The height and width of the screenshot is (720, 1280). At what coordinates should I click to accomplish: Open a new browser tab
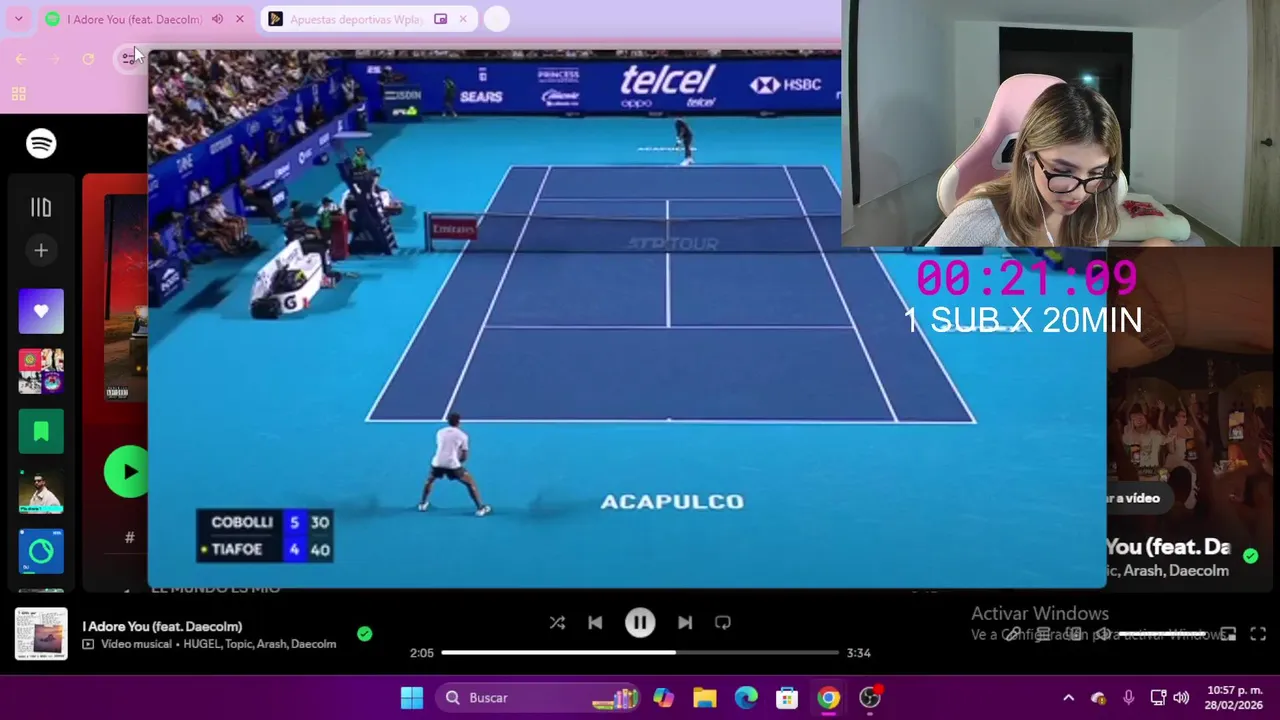(x=496, y=19)
